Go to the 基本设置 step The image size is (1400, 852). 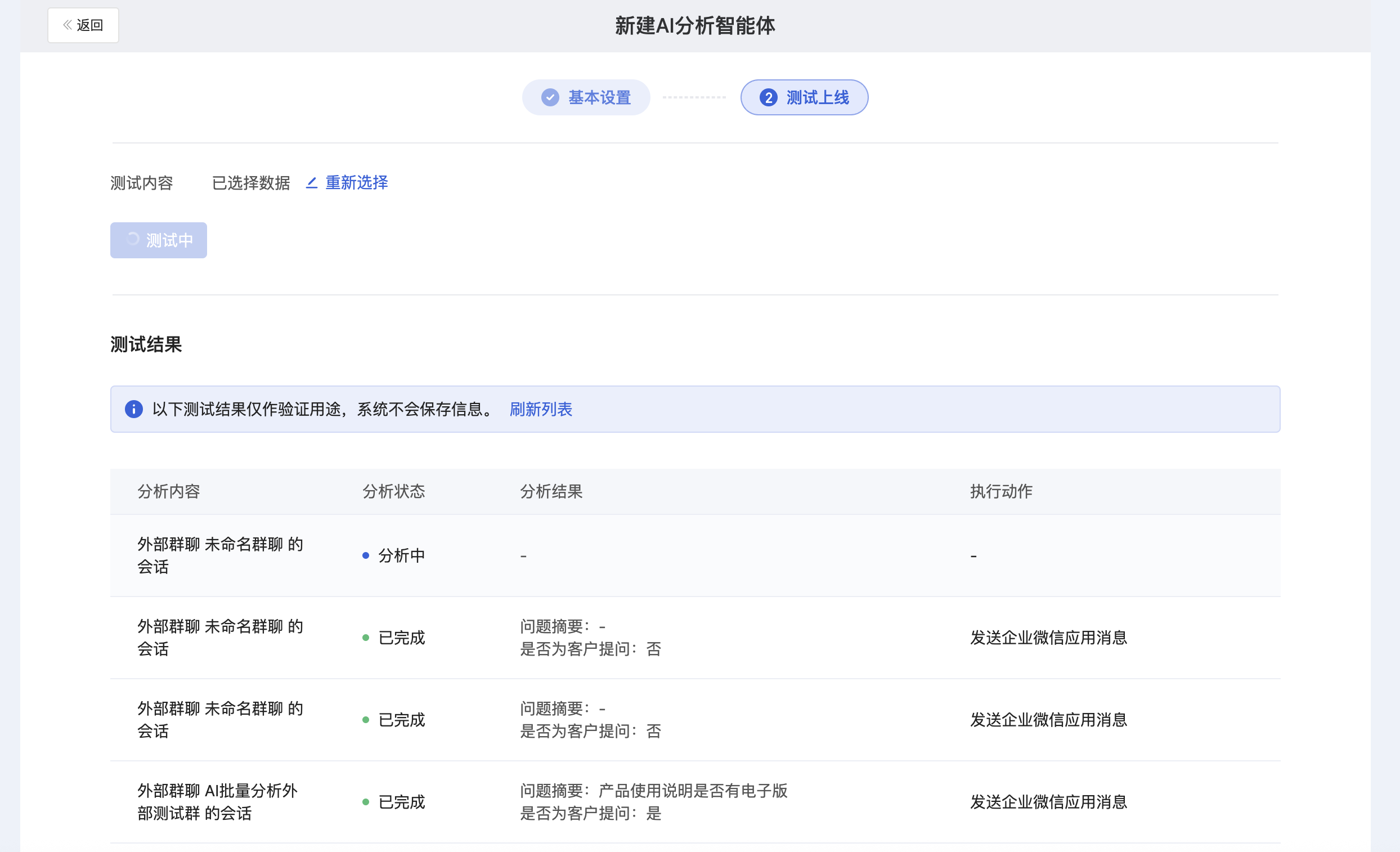(x=586, y=98)
